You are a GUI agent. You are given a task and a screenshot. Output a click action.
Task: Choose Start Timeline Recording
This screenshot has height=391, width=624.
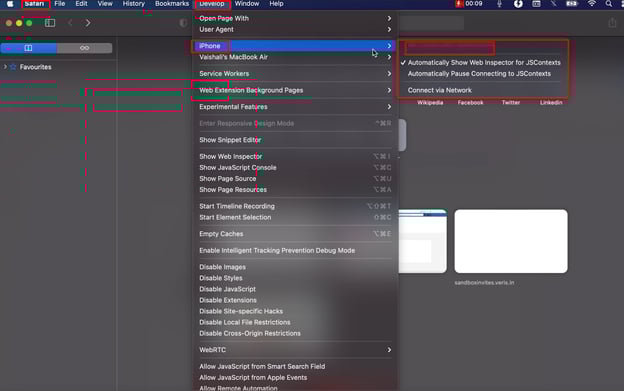tap(295, 206)
